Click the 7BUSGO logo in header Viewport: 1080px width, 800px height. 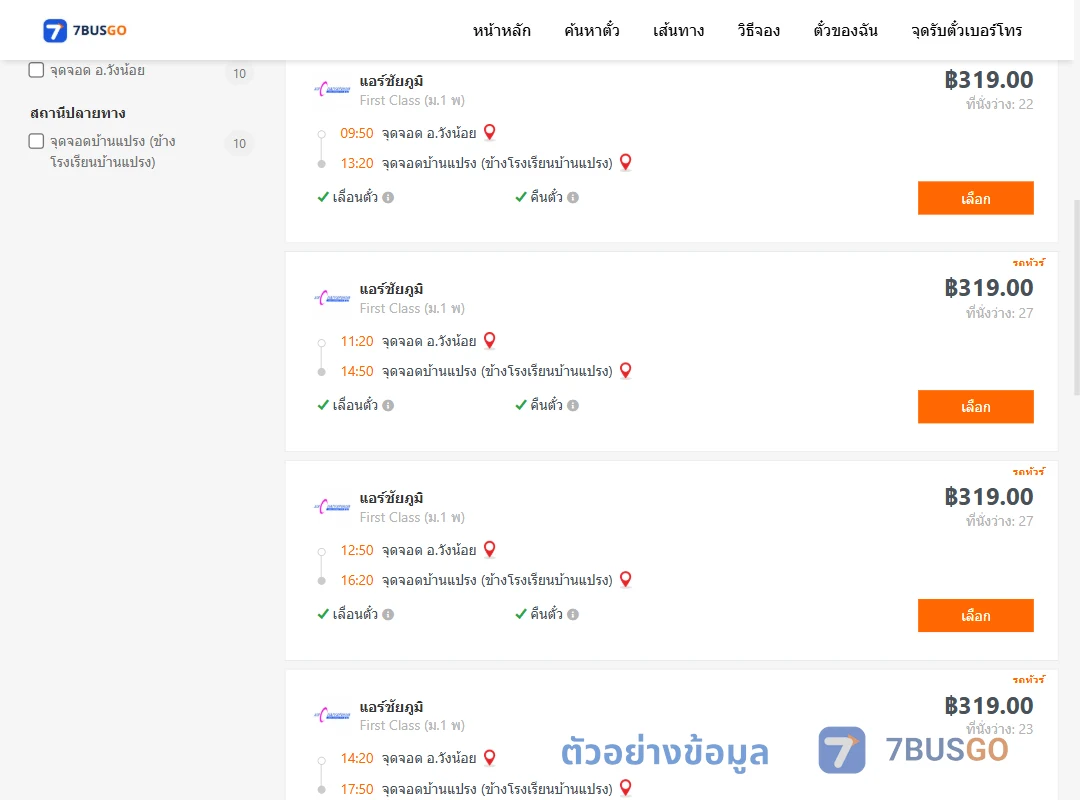[85, 30]
